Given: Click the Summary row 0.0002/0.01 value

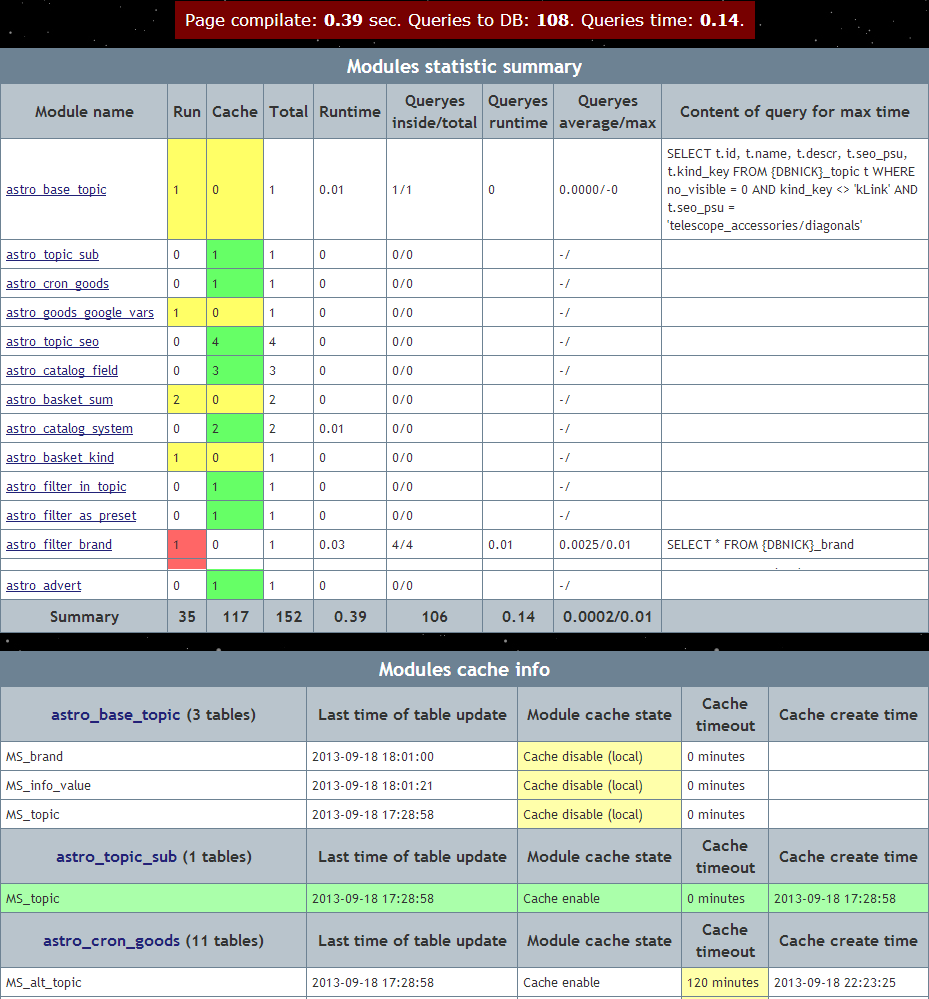Looking at the screenshot, I should pos(607,617).
